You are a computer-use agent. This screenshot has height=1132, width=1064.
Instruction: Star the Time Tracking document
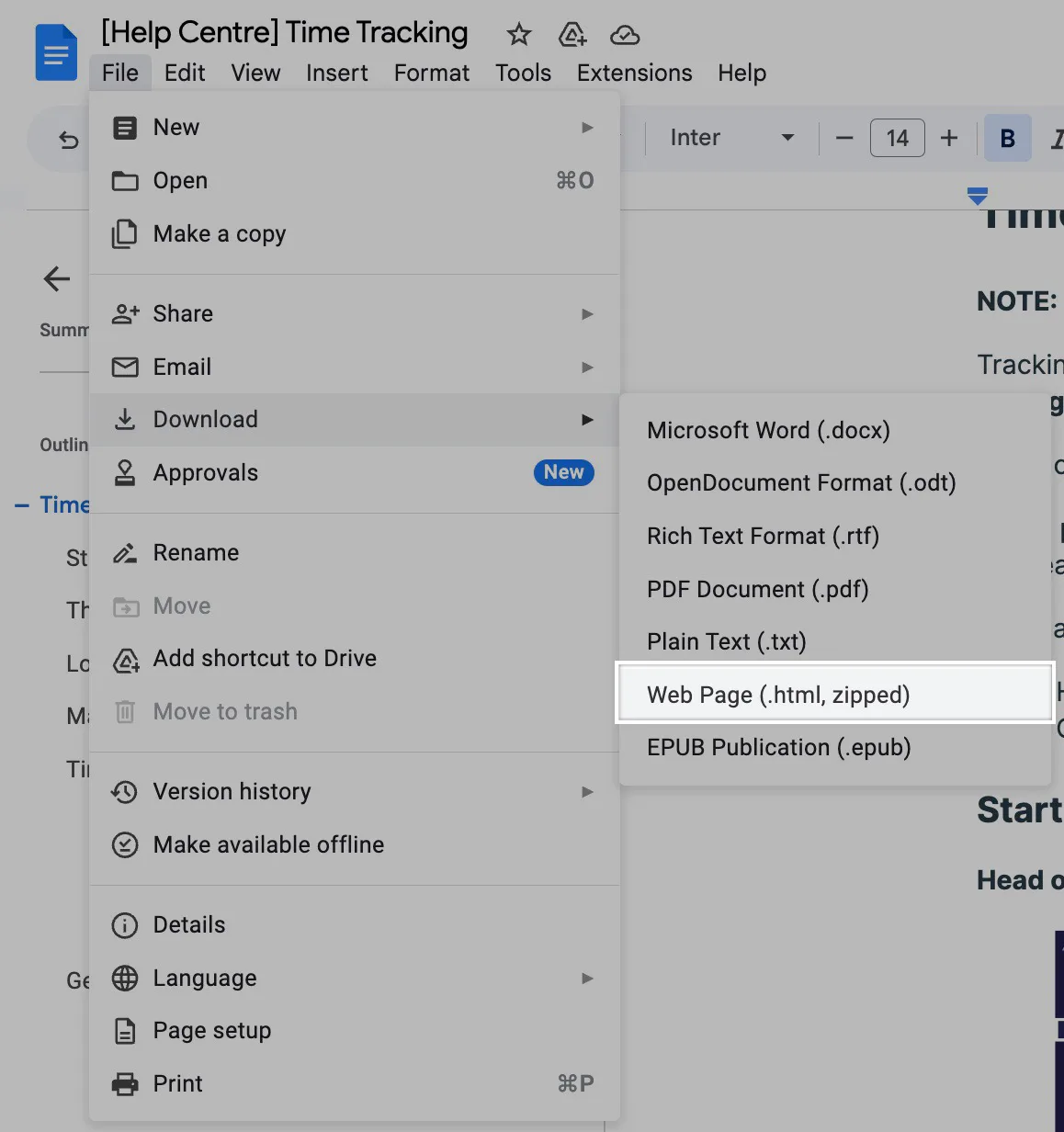[x=519, y=34]
